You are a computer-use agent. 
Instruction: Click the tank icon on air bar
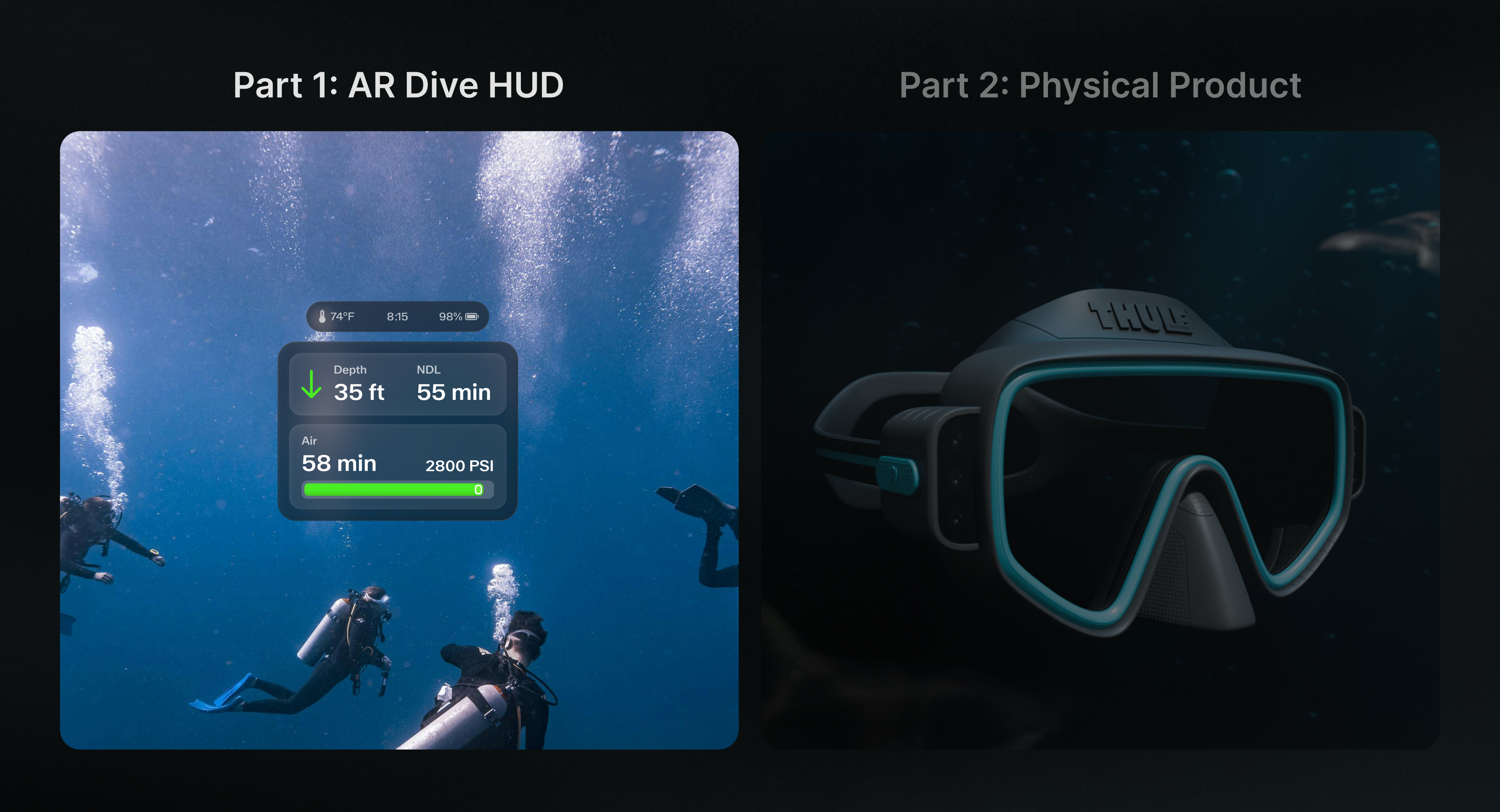(478, 490)
